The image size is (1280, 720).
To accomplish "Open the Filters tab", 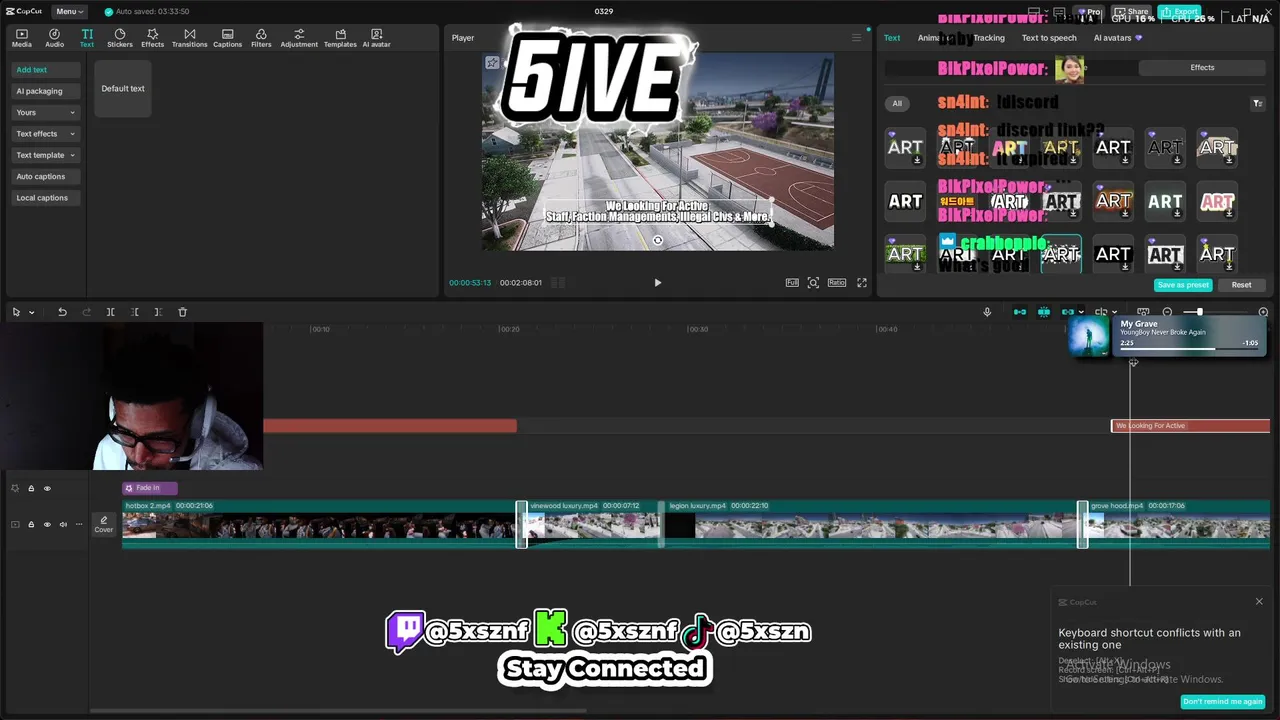I will tap(261, 38).
